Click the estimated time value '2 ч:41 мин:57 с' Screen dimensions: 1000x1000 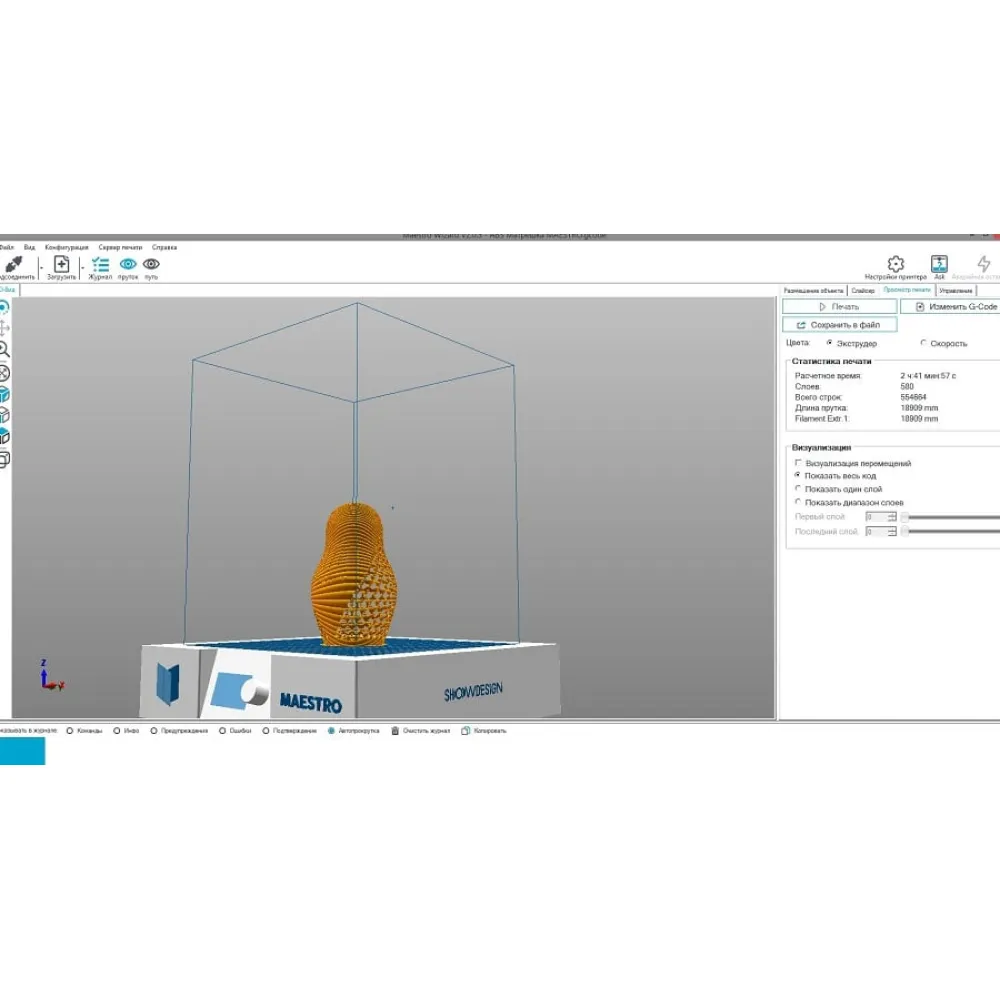(x=928, y=376)
